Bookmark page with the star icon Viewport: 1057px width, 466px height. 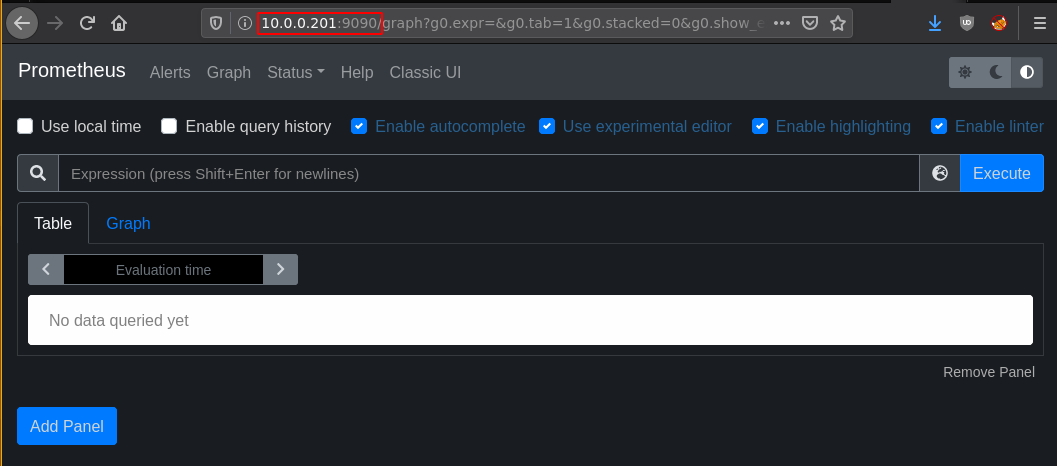(x=837, y=24)
